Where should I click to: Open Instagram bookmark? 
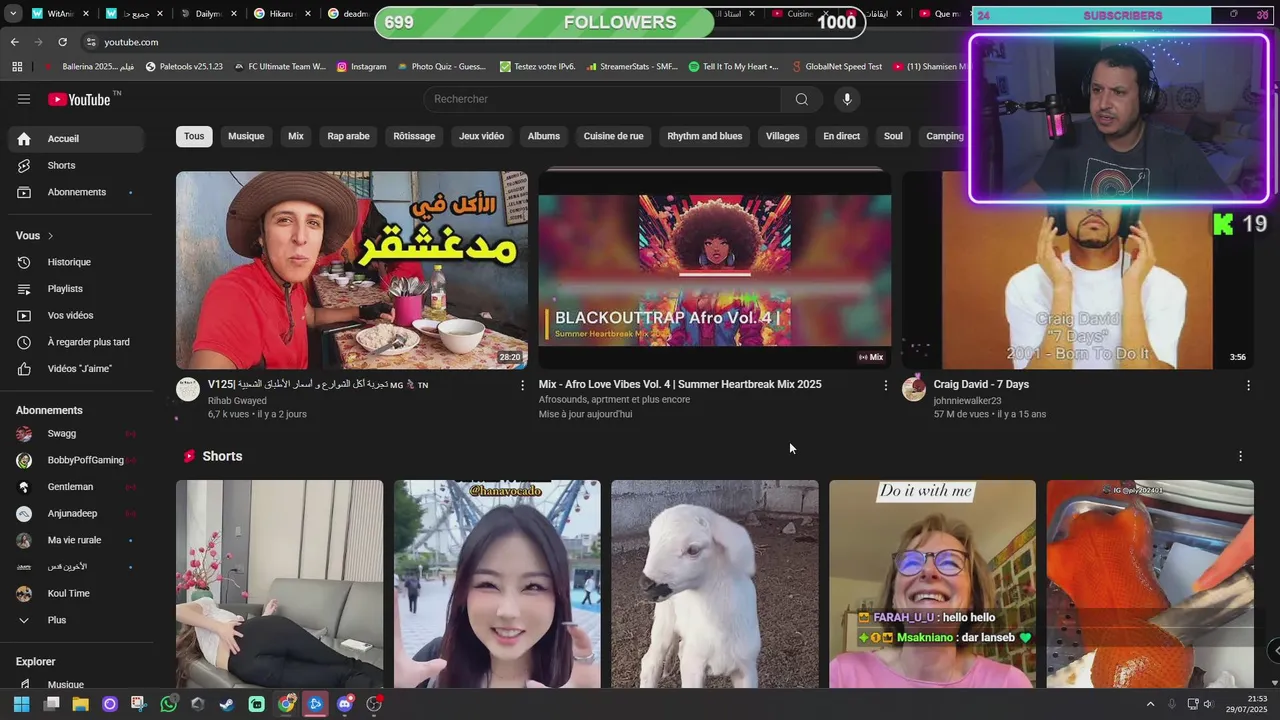361,67
